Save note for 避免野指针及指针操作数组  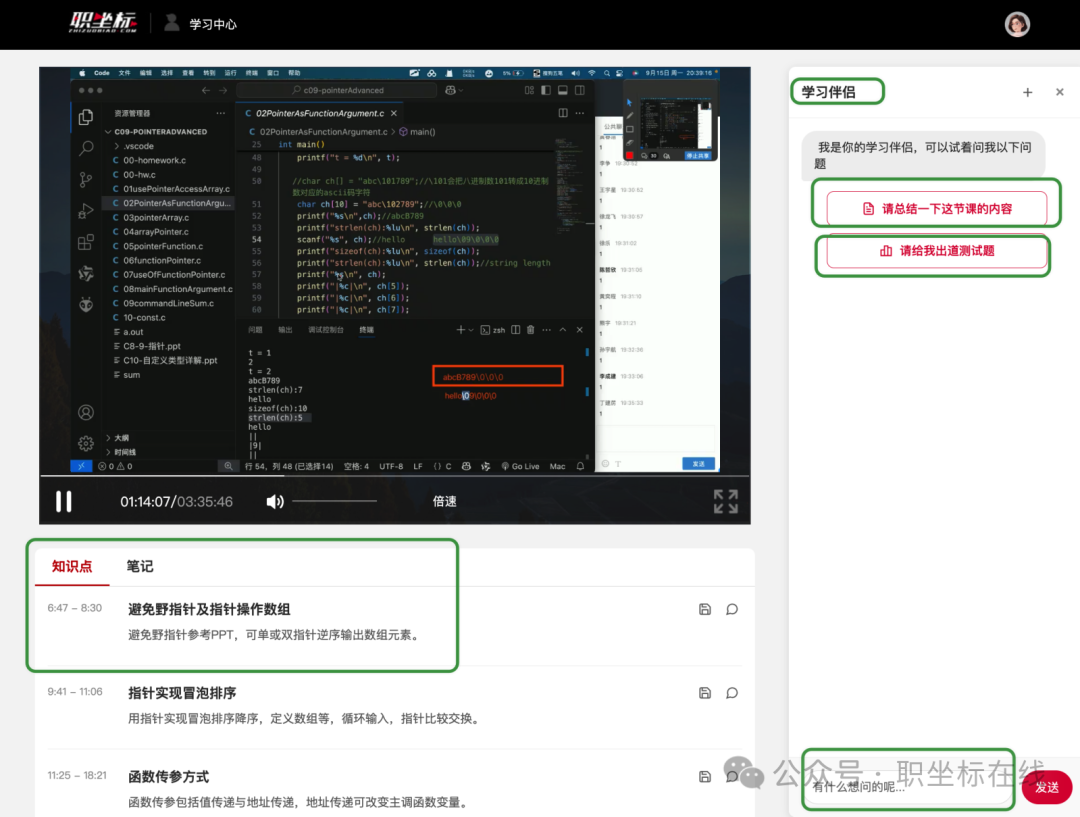(705, 609)
